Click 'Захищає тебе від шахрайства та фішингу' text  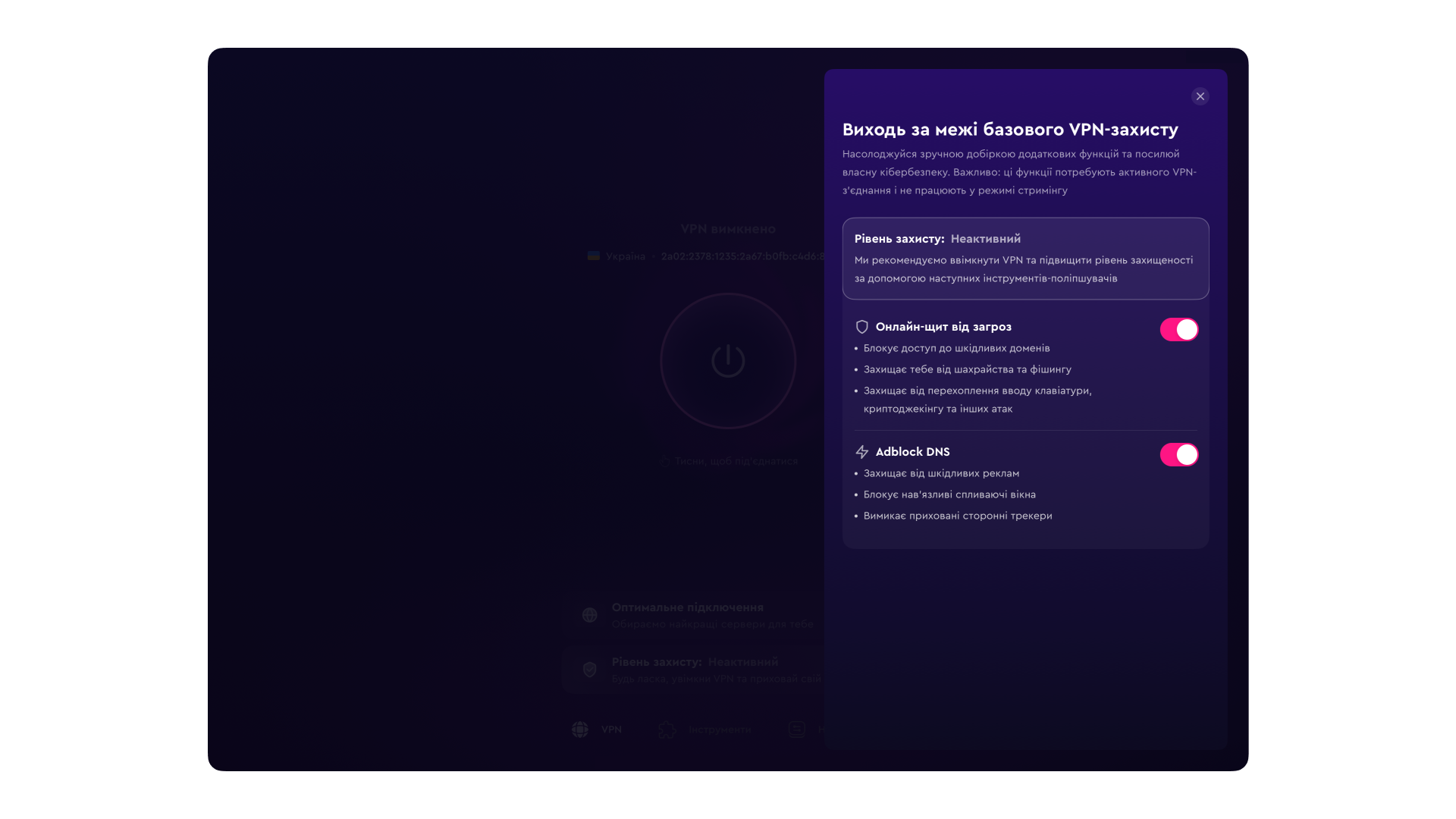pos(968,369)
